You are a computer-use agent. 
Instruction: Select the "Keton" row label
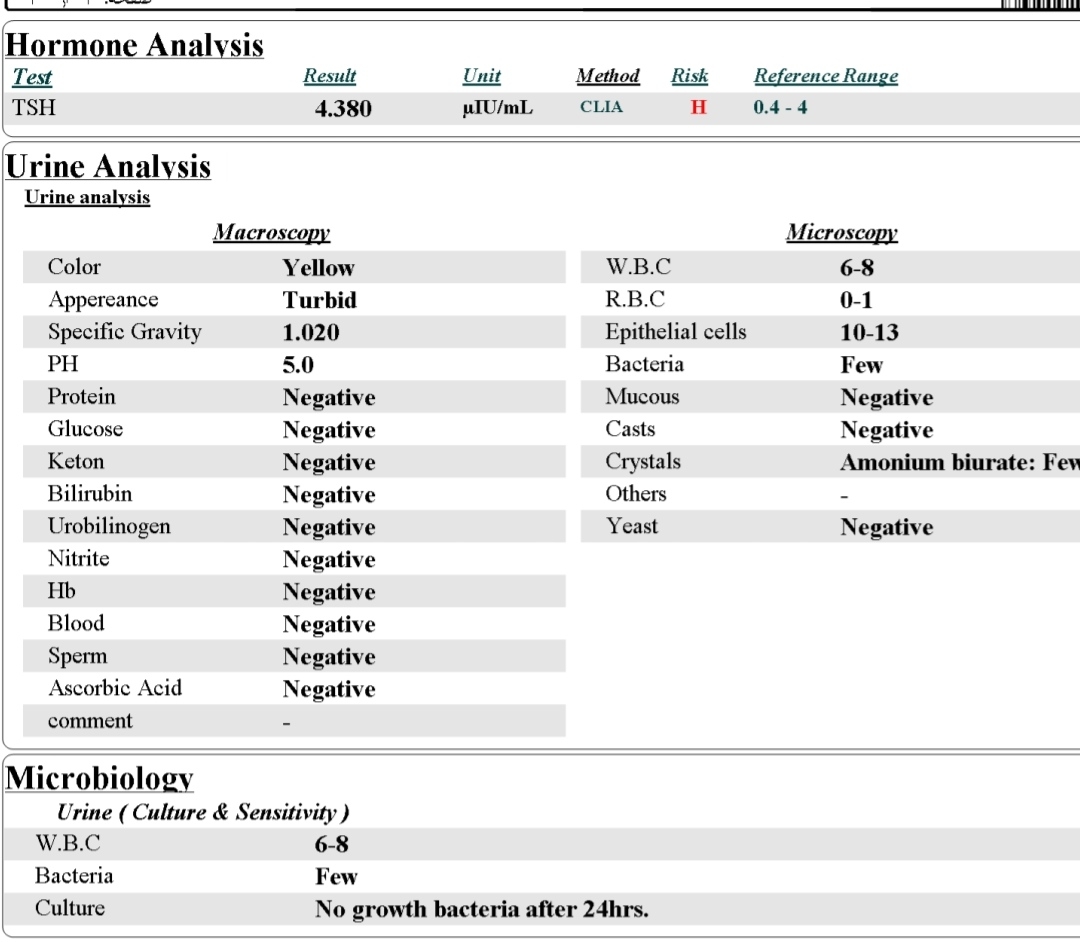pyautogui.click(x=76, y=462)
